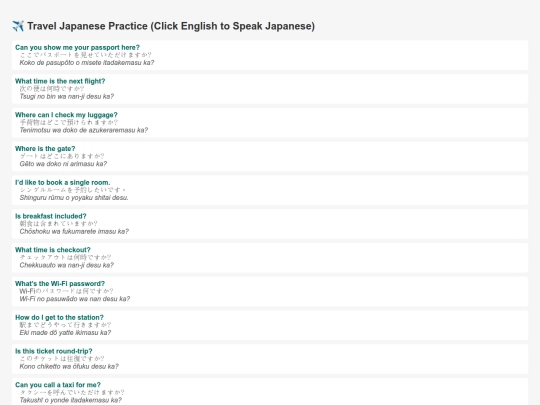Click Japanese text under the station question
The width and height of the screenshot is (540, 405).
(x=65, y=325)
